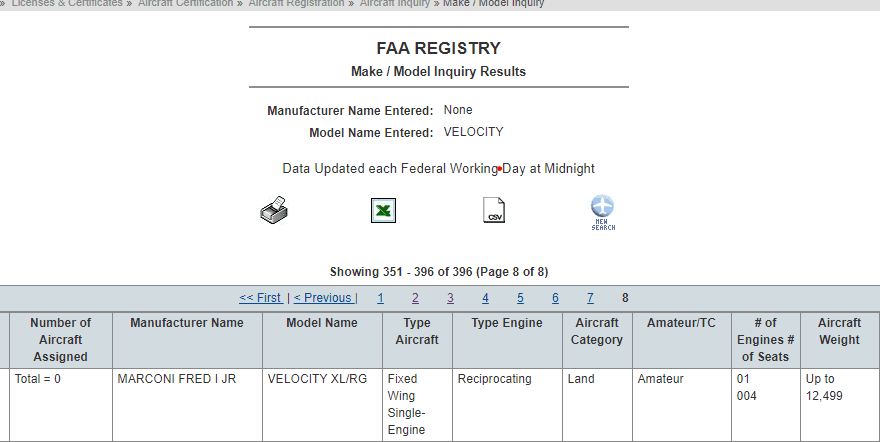Click the MARCONI FRED I JR cell
This screenshot has width=880, height=442.
click(x=177, y=380)
